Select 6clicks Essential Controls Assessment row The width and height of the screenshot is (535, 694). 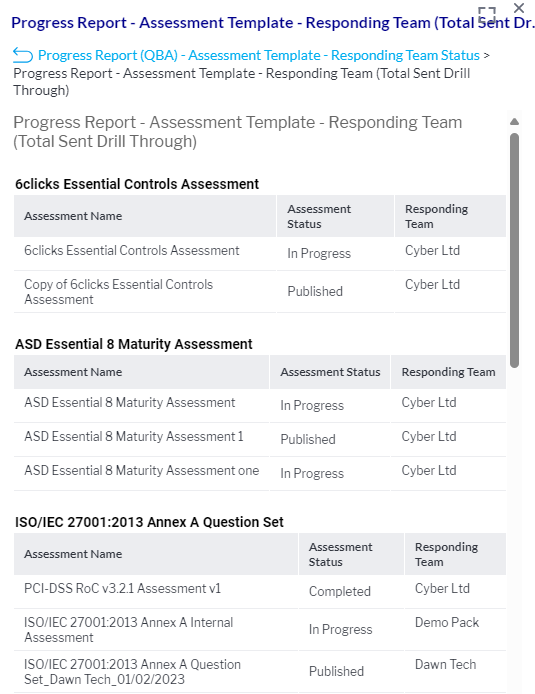click(x=260, y=253)
